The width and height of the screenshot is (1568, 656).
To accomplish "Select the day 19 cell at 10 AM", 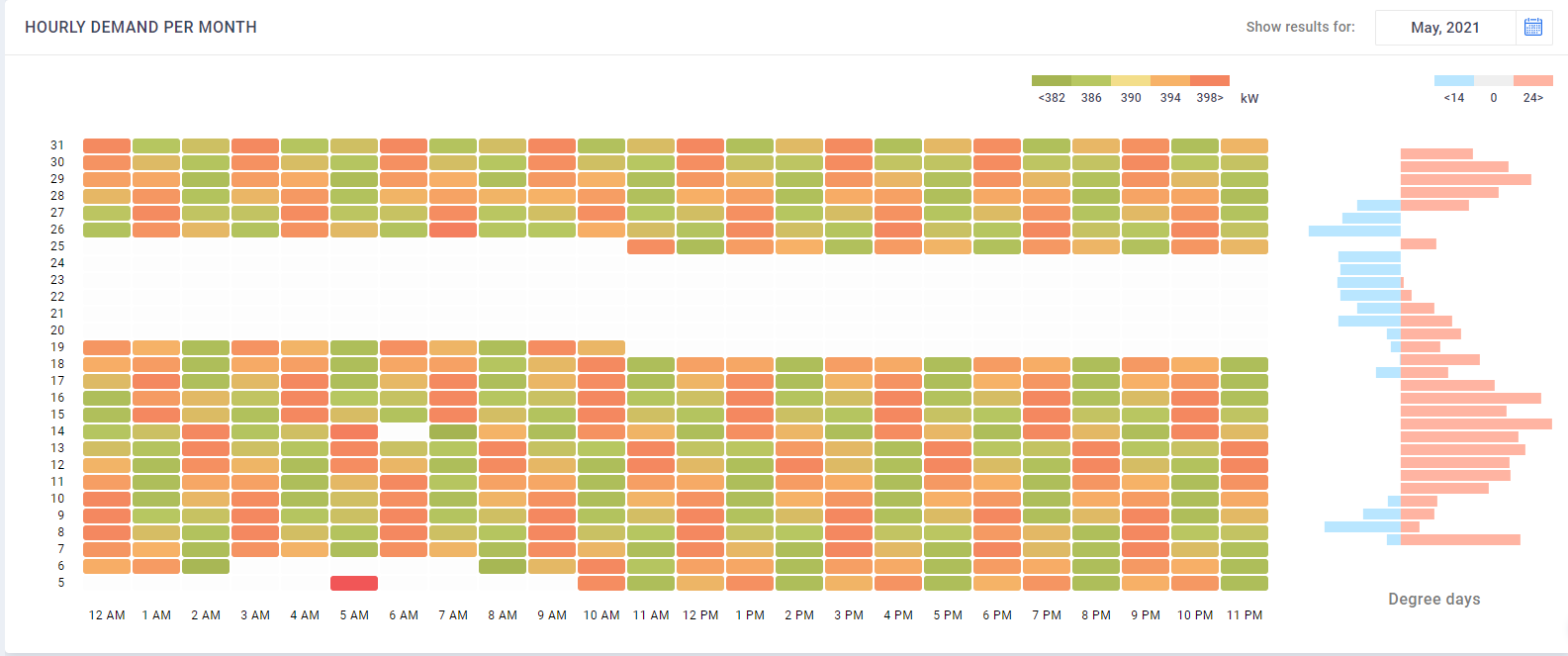I will [601, 347].
